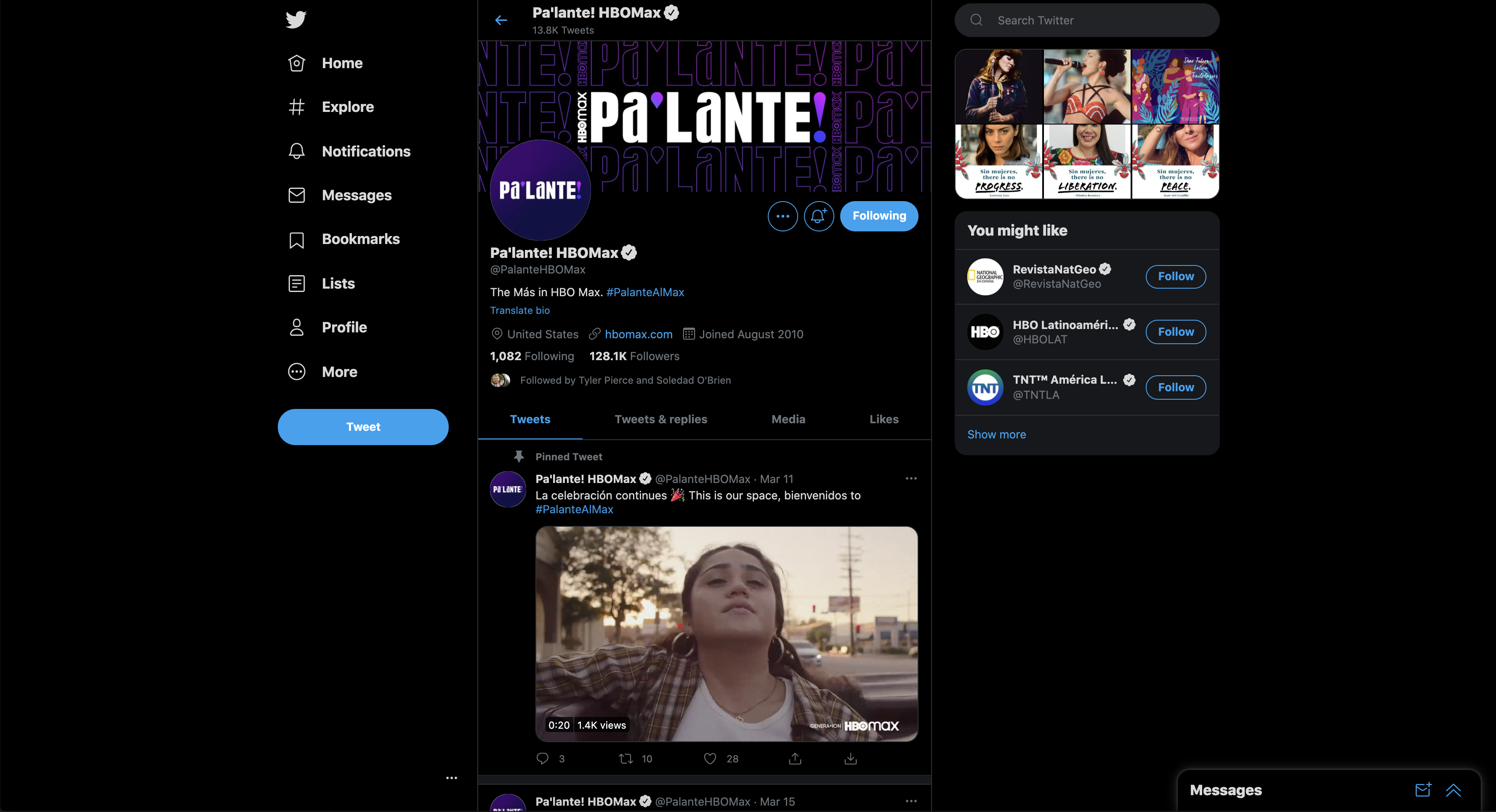Play the pinned tweet's video
1496x812 pixels.
726,633
